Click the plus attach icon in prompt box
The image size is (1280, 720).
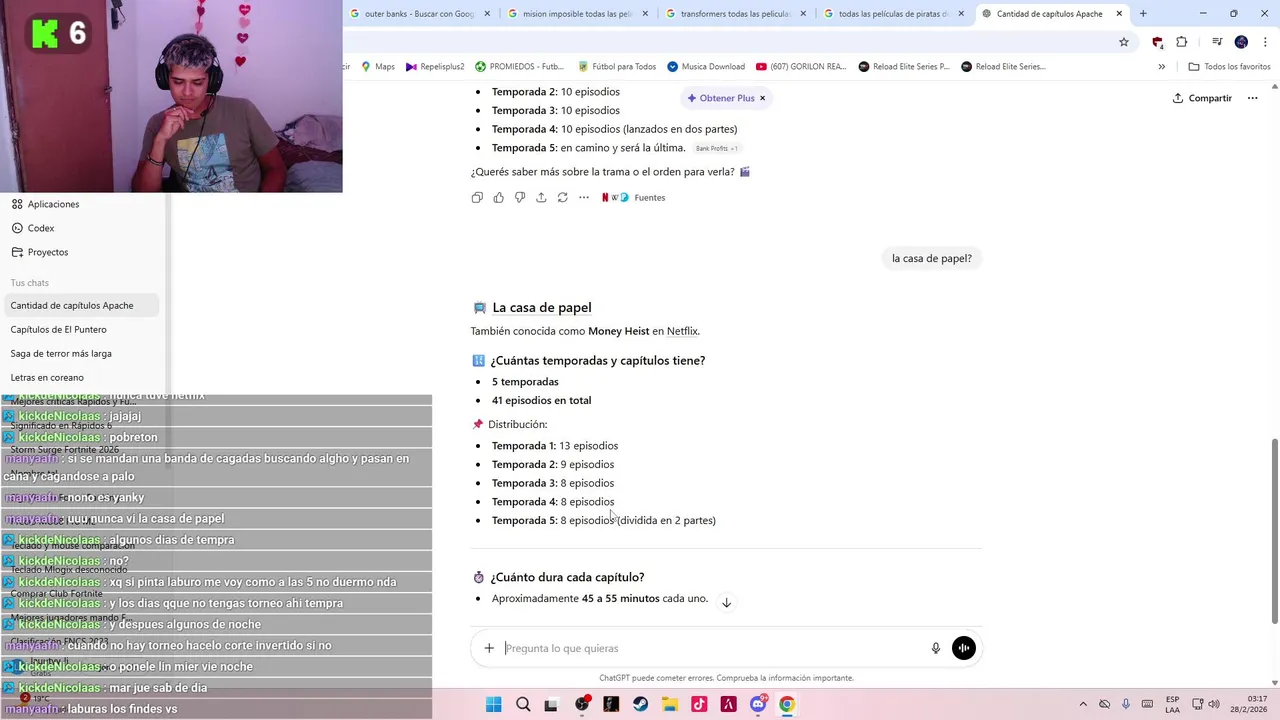(489, 648)
